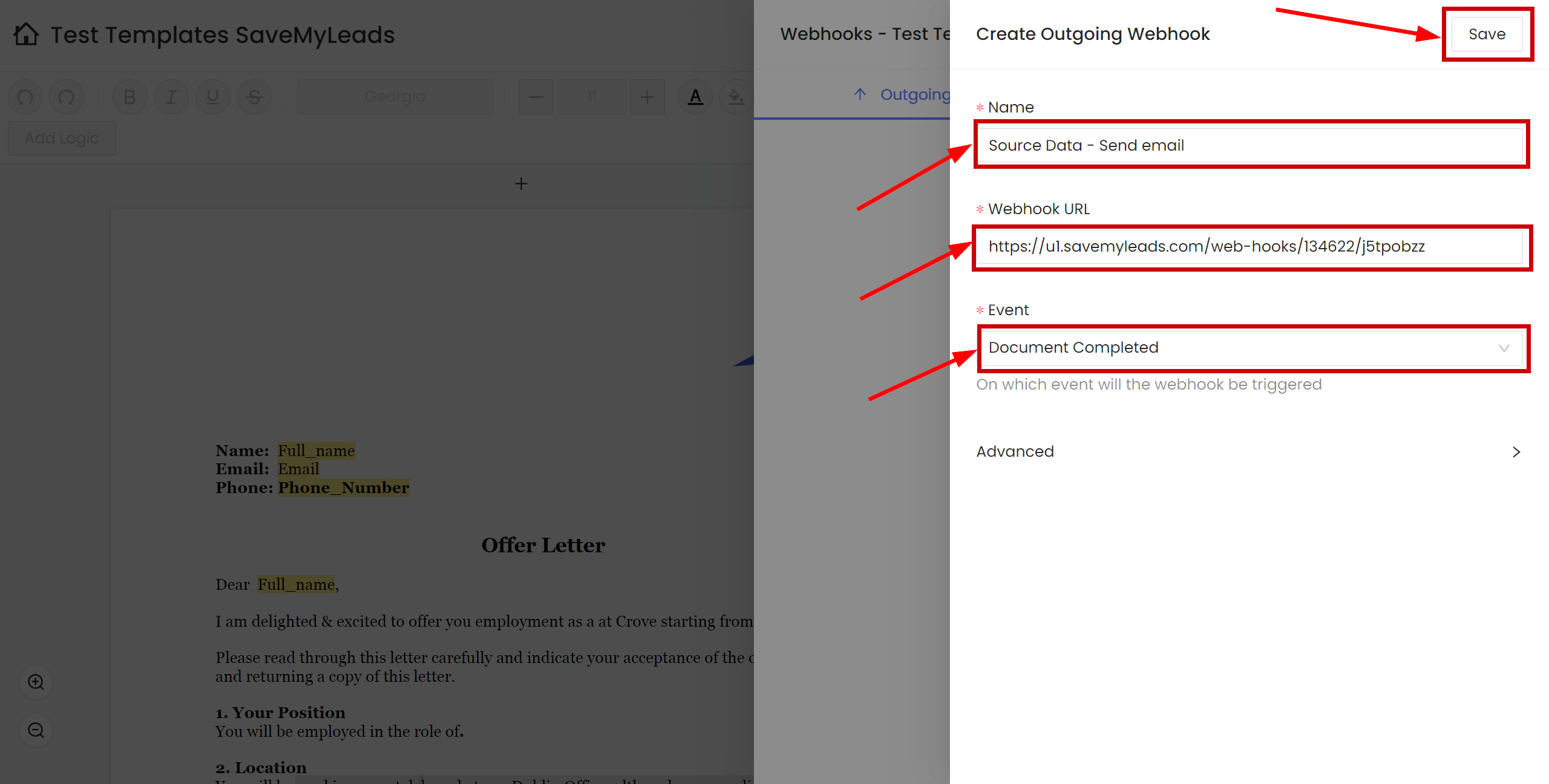Click Full_name placeholder after Dear
The image size is (1549, 784).
point(296,584)
